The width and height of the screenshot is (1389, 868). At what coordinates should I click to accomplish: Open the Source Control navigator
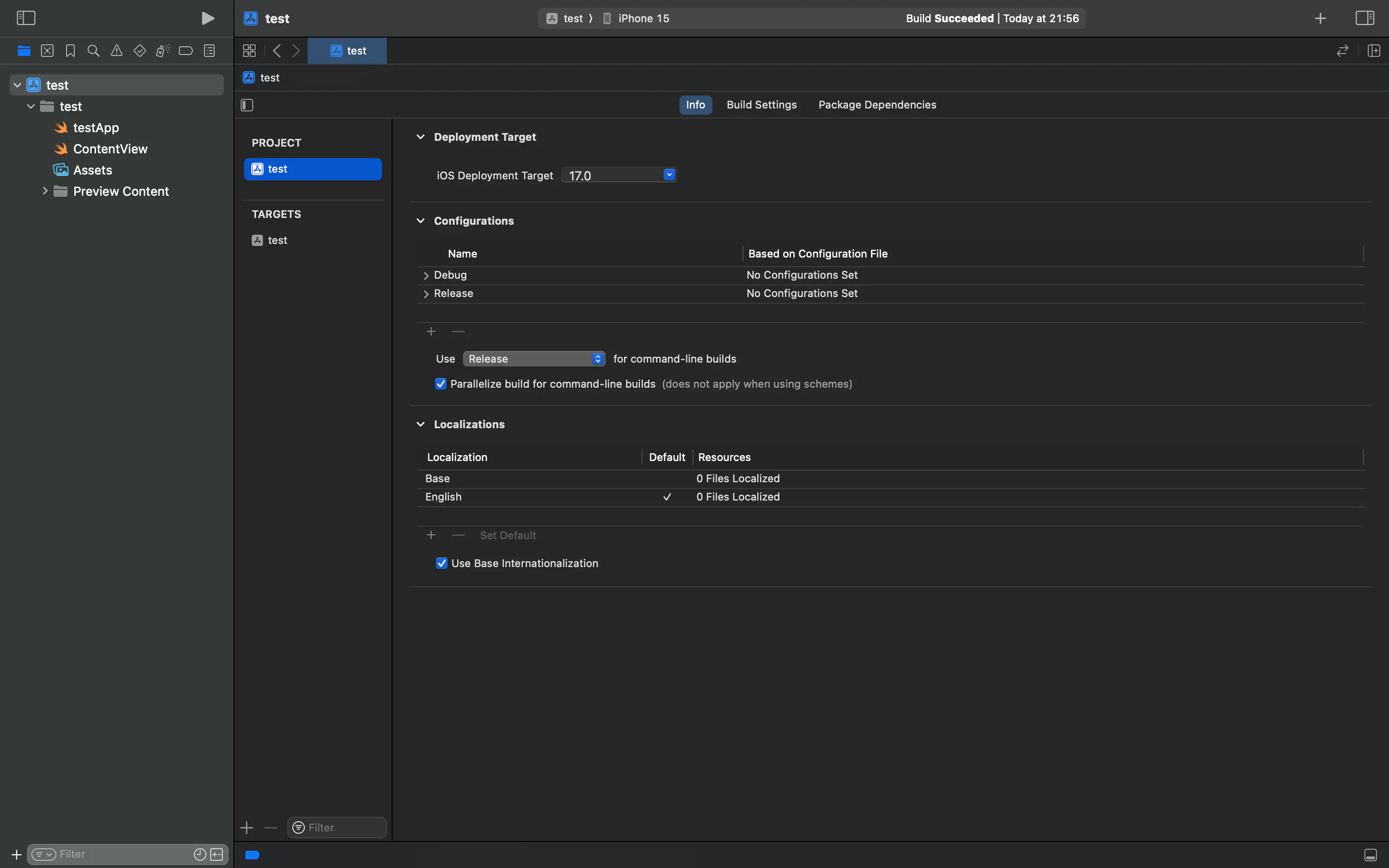pyautogui.click(x=47, y=51)
